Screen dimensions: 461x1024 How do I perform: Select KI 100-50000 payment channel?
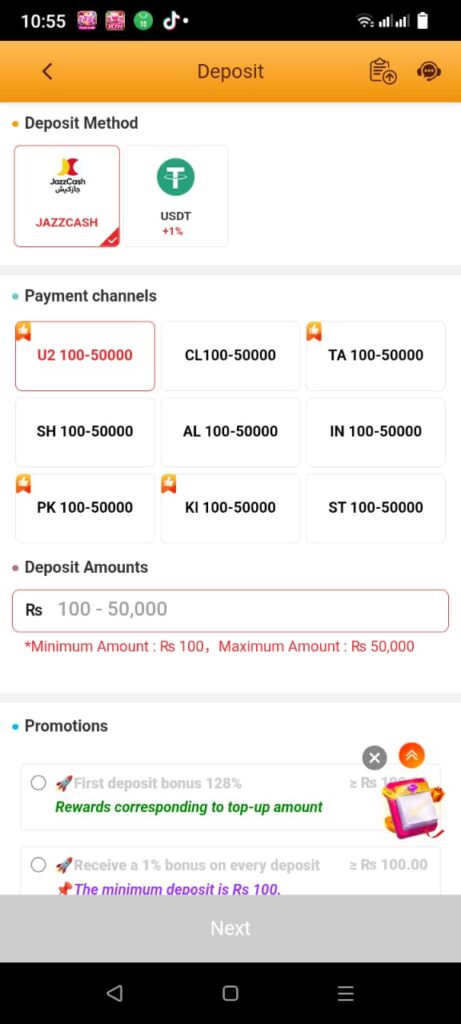(x=230, y=508)
